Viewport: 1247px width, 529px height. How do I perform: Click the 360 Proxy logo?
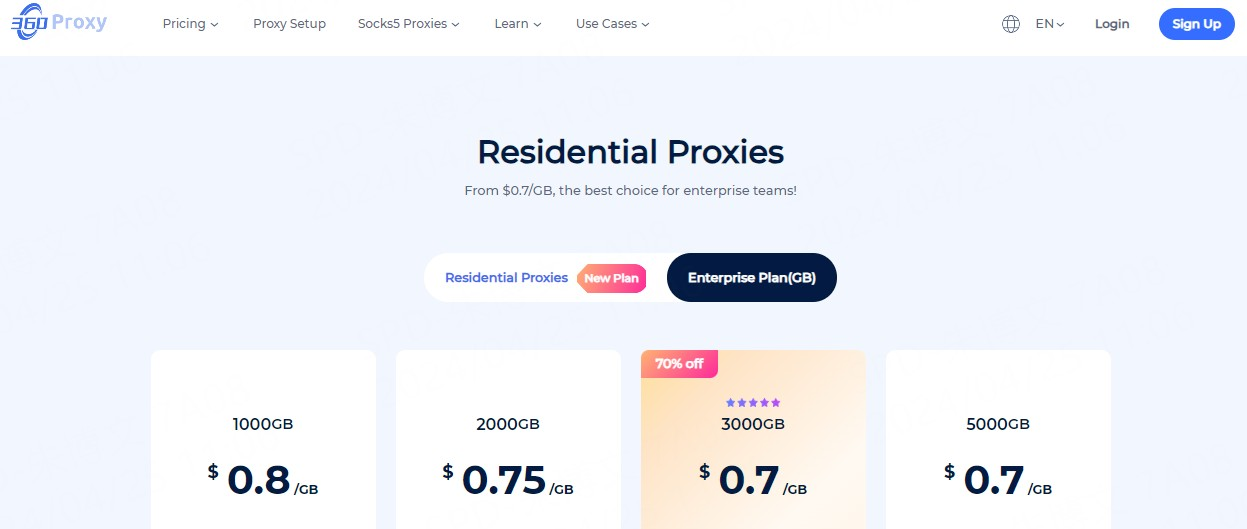pyautogui.click(x=58, y=24)
